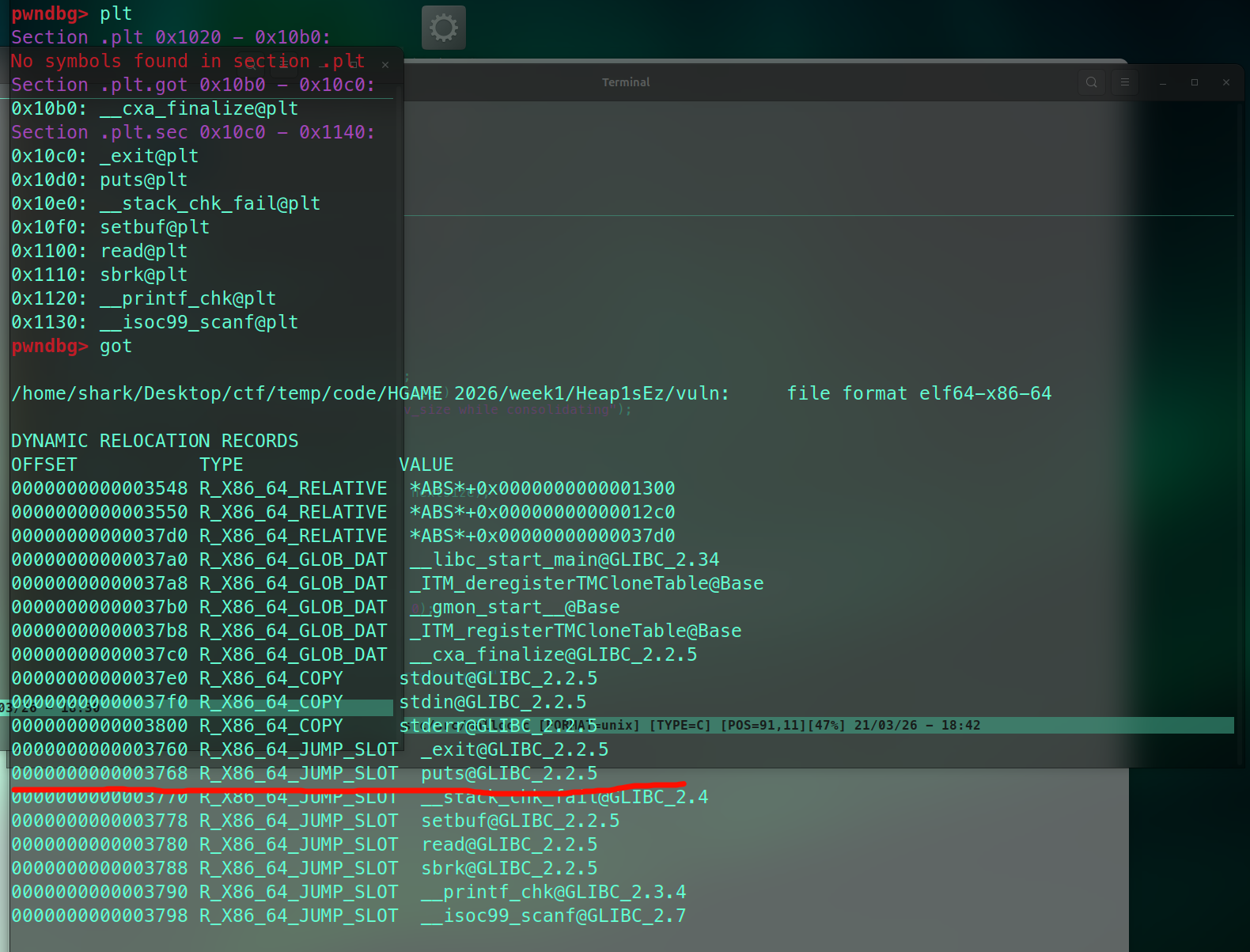Click value *ABS*+0x00000000000012c0
This screenshot has width=1250, height=952.
(542, 512)
